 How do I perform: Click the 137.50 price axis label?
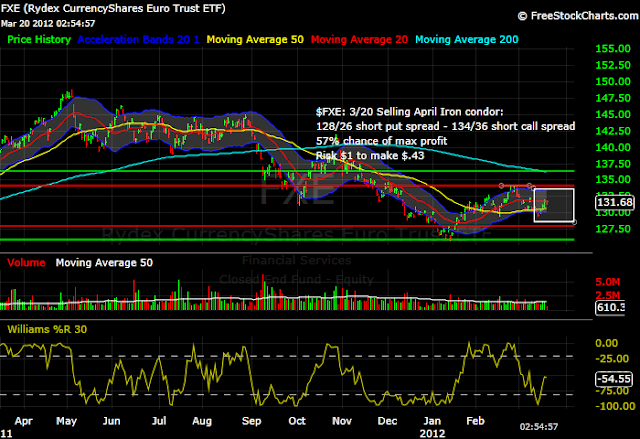(613, 164)
